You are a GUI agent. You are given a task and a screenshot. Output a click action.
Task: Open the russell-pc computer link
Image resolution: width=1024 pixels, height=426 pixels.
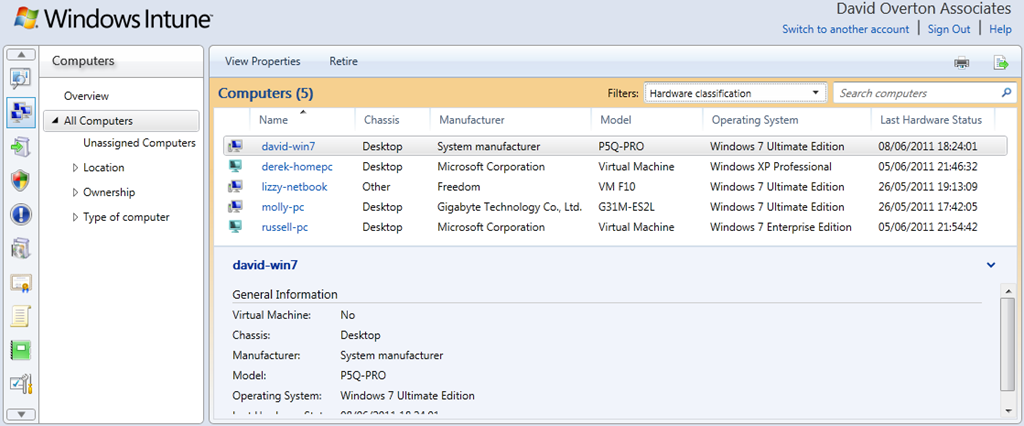[x=285, y=227]
